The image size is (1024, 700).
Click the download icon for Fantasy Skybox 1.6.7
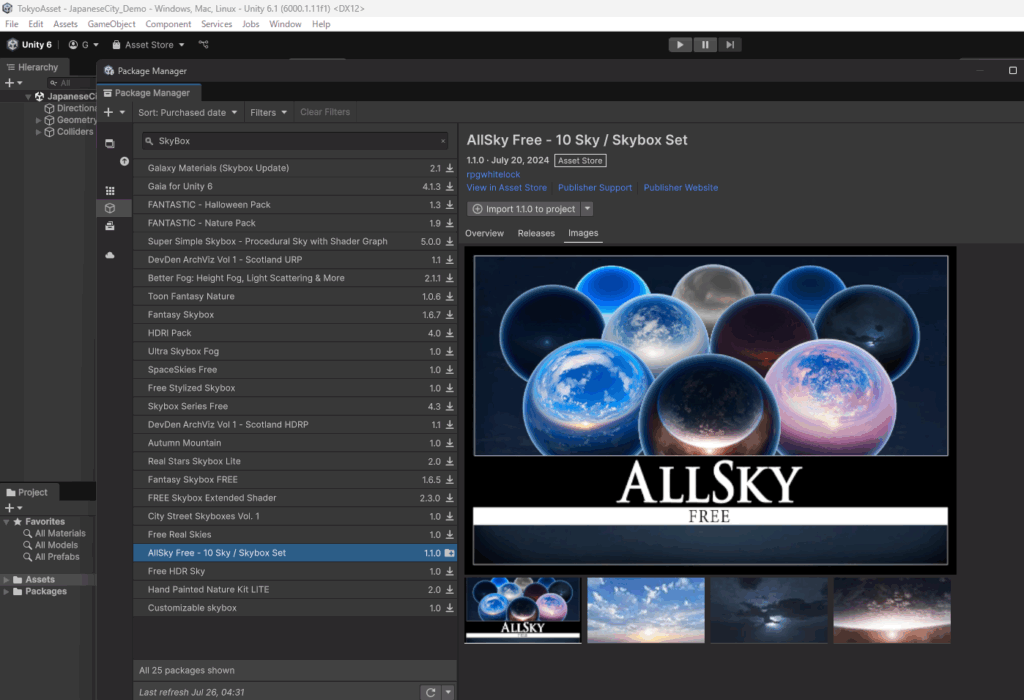click(449, 315)
